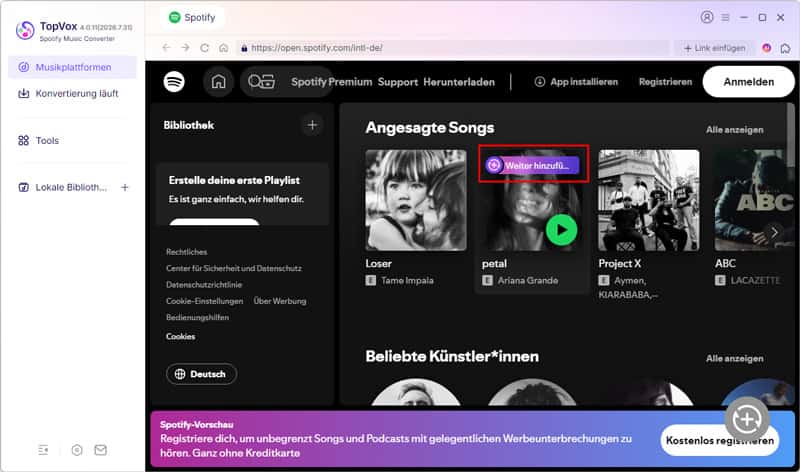Click the Cookies link
This screenshot has height=472, width=800.
point(181,336)
